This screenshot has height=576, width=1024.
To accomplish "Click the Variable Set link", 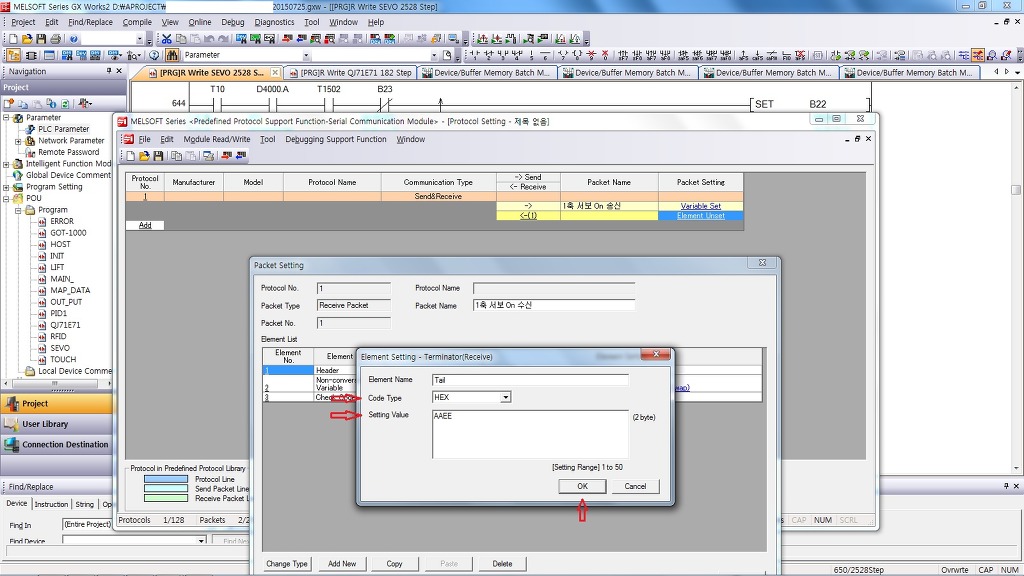I will coord(700,206).
